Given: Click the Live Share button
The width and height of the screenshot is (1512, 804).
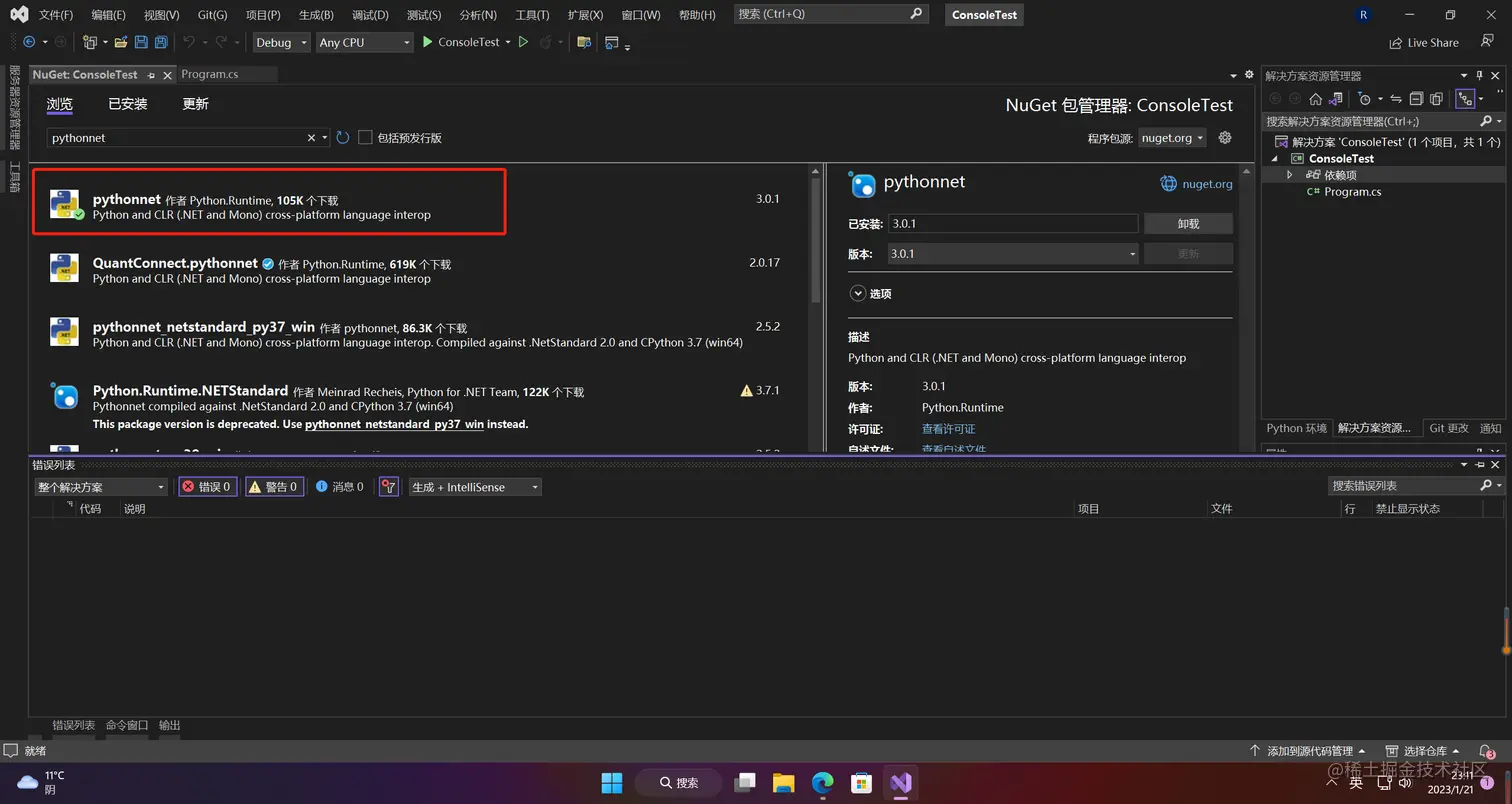Looking at the screenshot, I should click(1424, 43).
